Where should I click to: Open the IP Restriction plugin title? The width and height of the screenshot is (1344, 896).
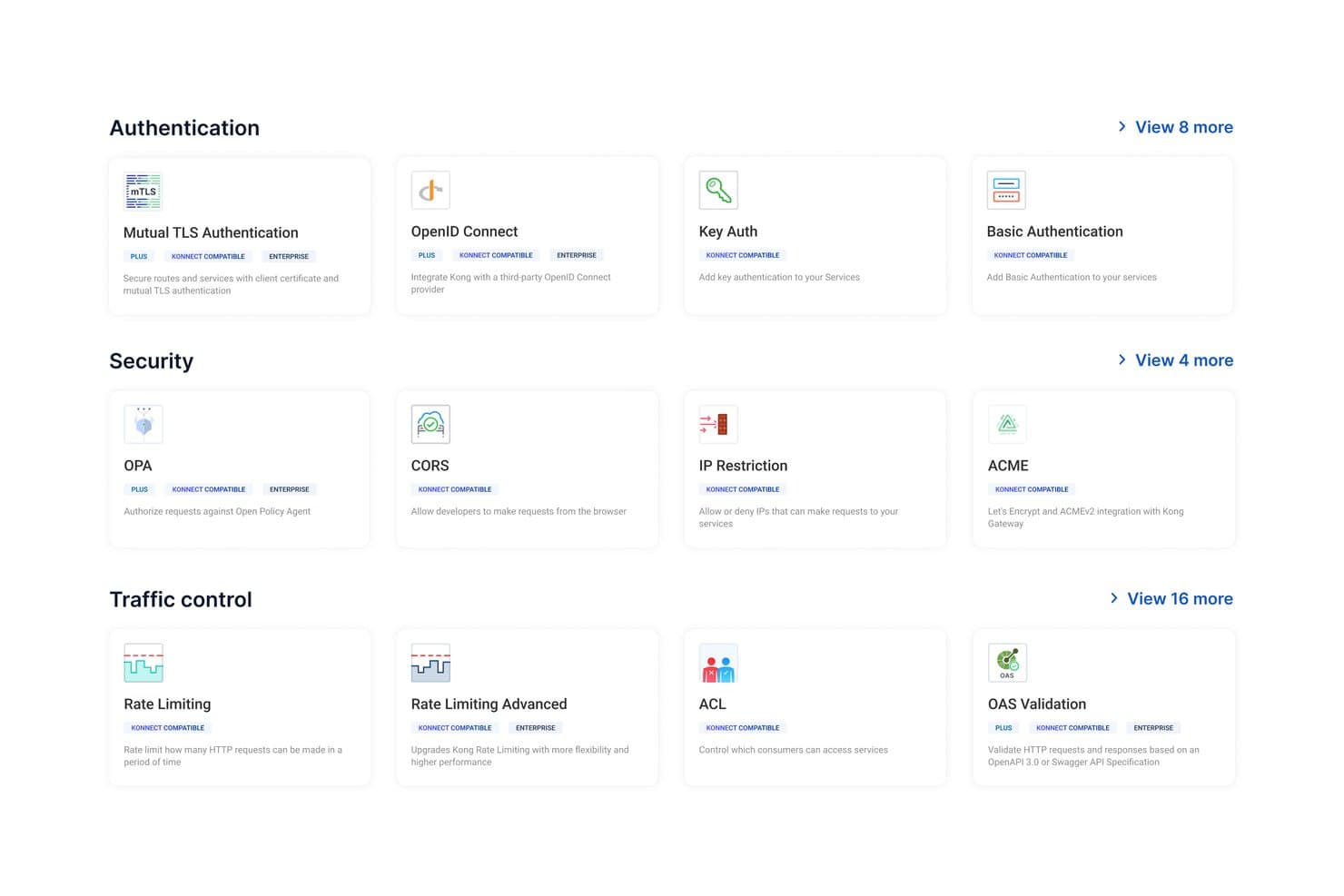point(743,466)
